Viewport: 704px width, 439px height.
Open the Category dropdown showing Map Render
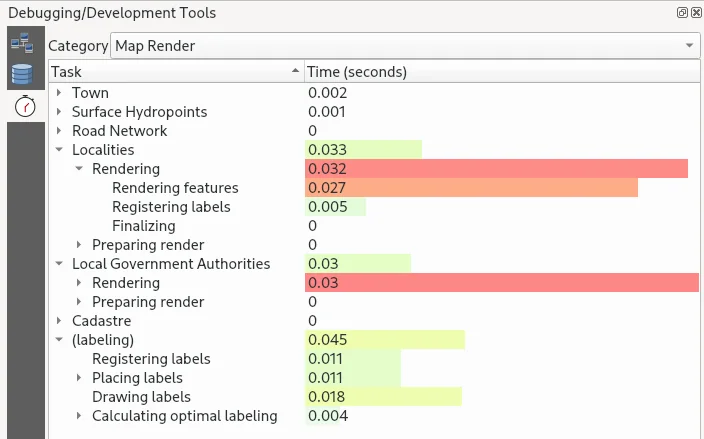click(x=405, y=46)
